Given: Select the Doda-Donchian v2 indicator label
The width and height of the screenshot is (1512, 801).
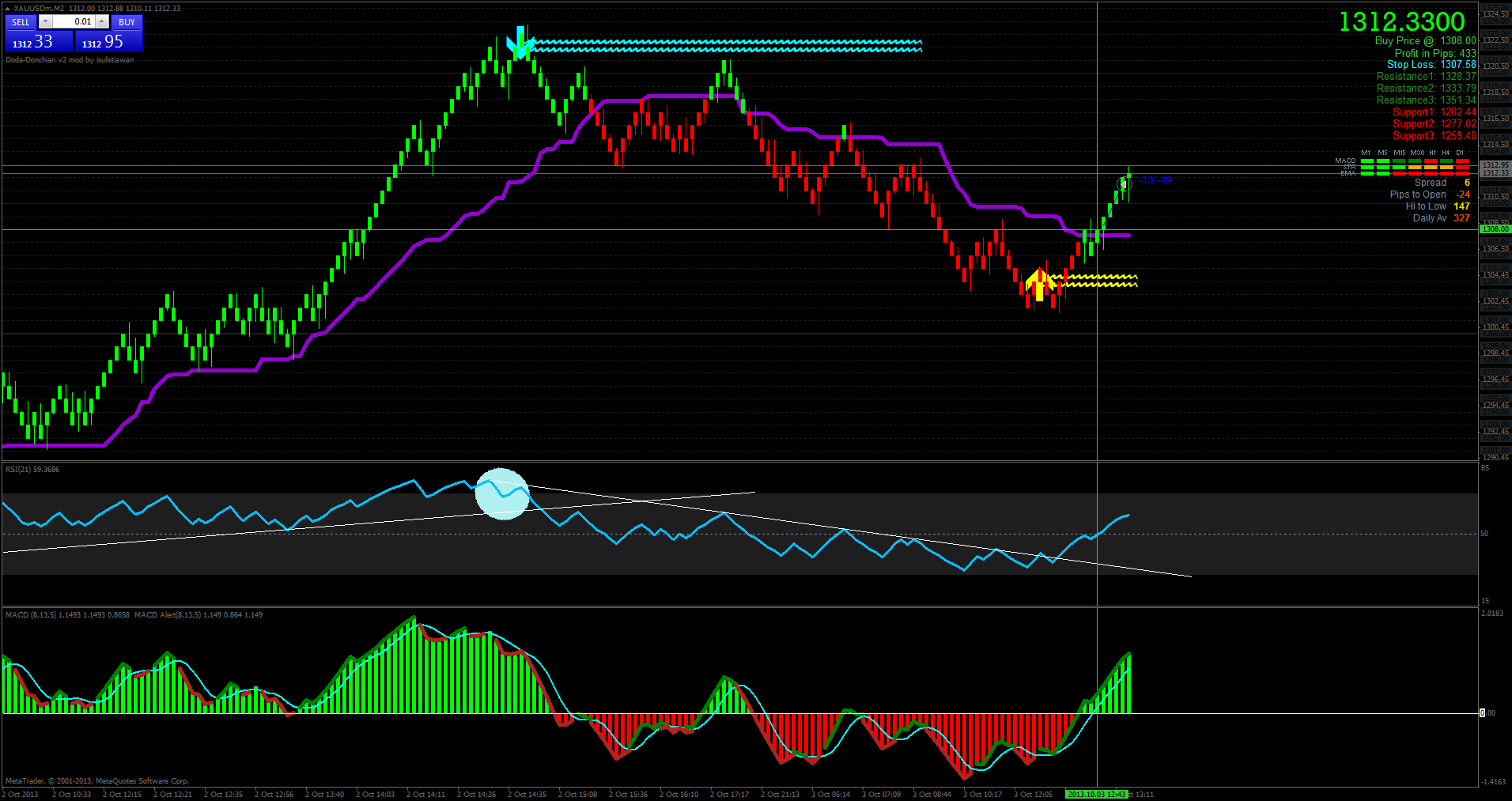Looking at the screenshot, I should click(70, 60).
